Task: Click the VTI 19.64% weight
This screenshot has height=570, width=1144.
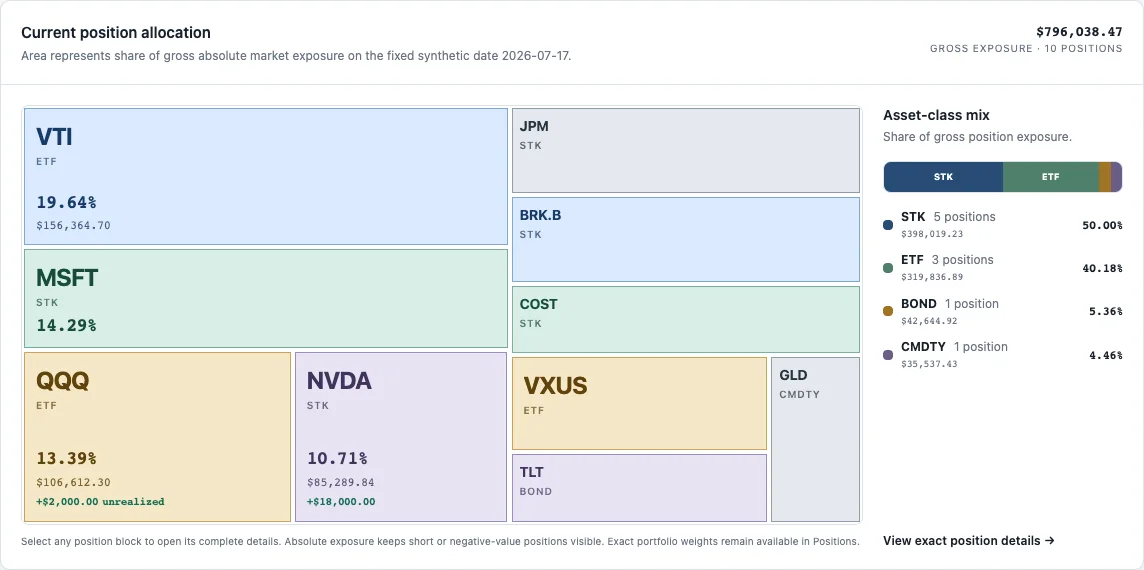Action: [66, 202]
